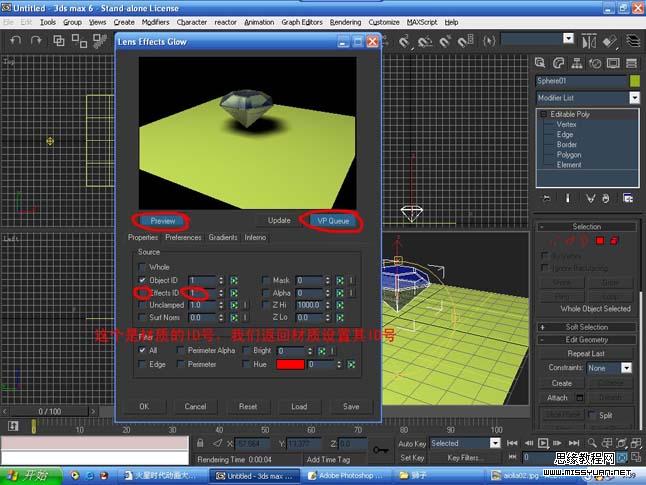Click the Sphere01 object color swatch
Screen dimensions: 646x485
tap(634, 81)
